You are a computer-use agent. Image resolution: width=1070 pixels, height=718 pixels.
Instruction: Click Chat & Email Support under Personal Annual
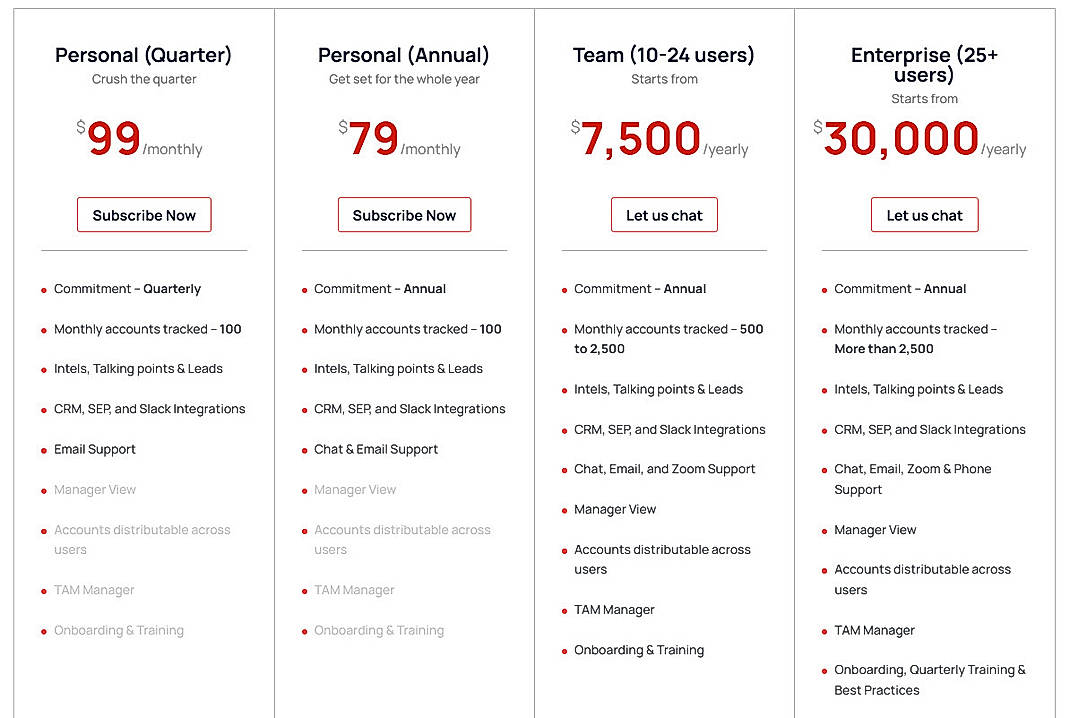tap(375, 449)
